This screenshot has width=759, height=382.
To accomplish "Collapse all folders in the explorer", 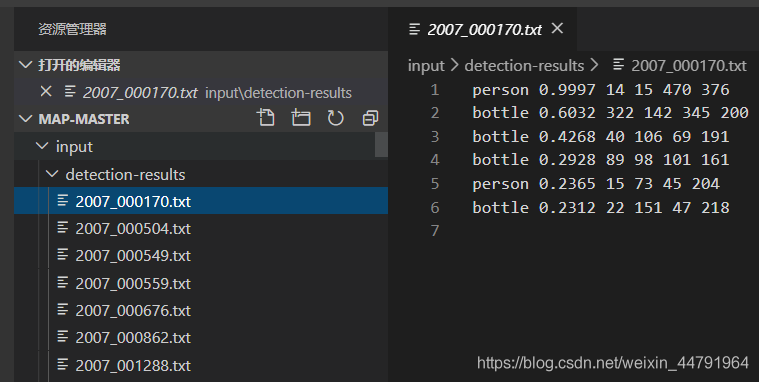I will (x=370, y=118).
